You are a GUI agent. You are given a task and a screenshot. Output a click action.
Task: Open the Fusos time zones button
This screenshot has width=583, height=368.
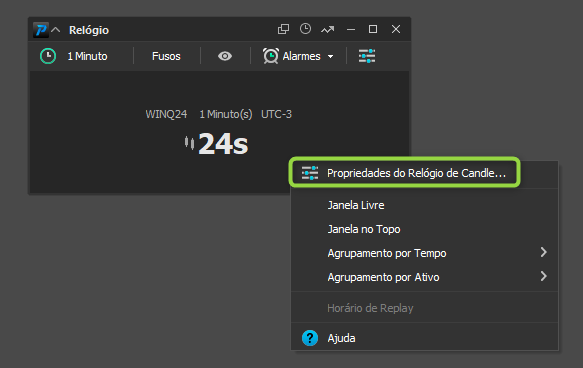[166, 56]
